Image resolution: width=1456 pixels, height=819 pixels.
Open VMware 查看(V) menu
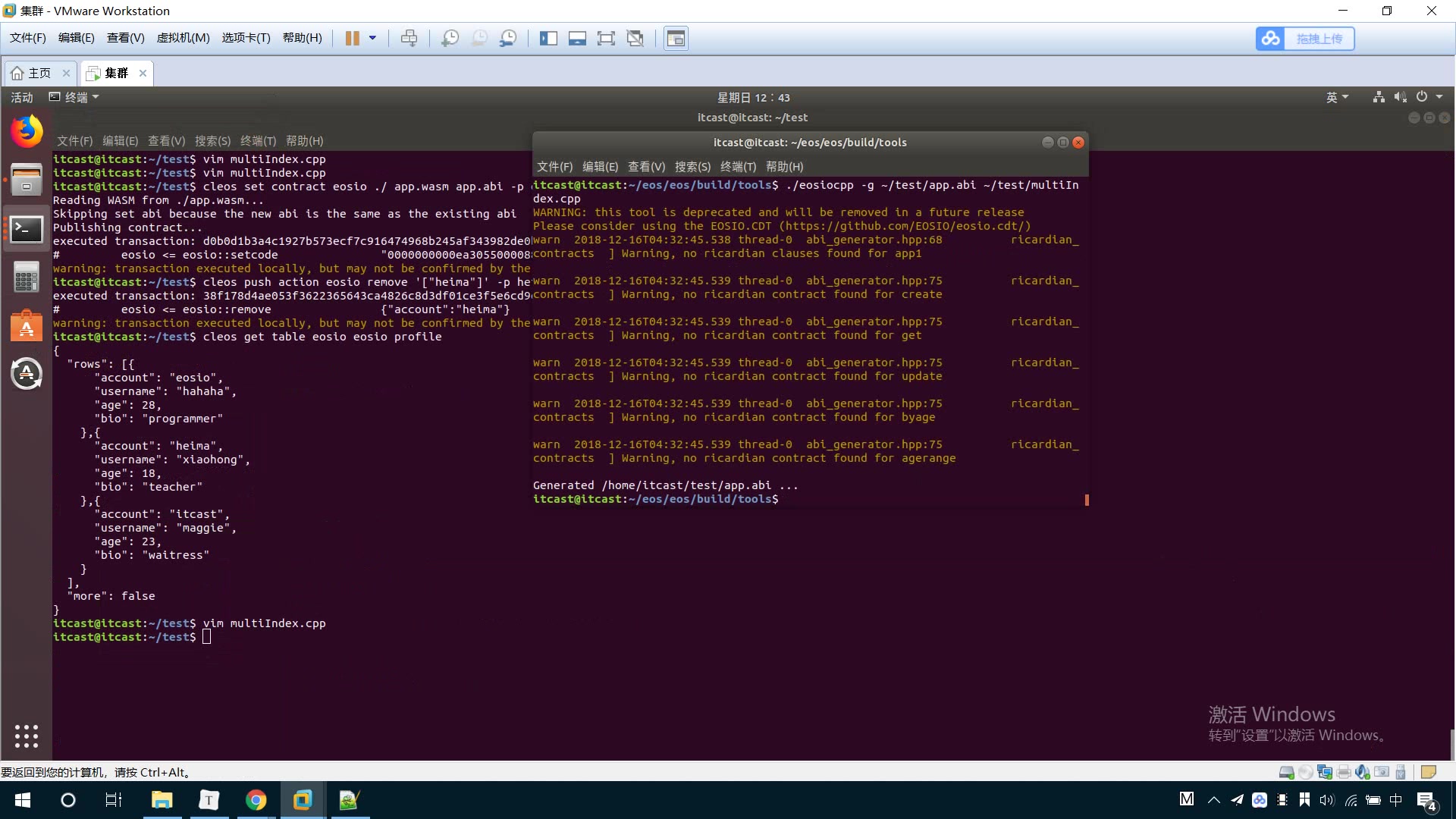tap(125, 38)
